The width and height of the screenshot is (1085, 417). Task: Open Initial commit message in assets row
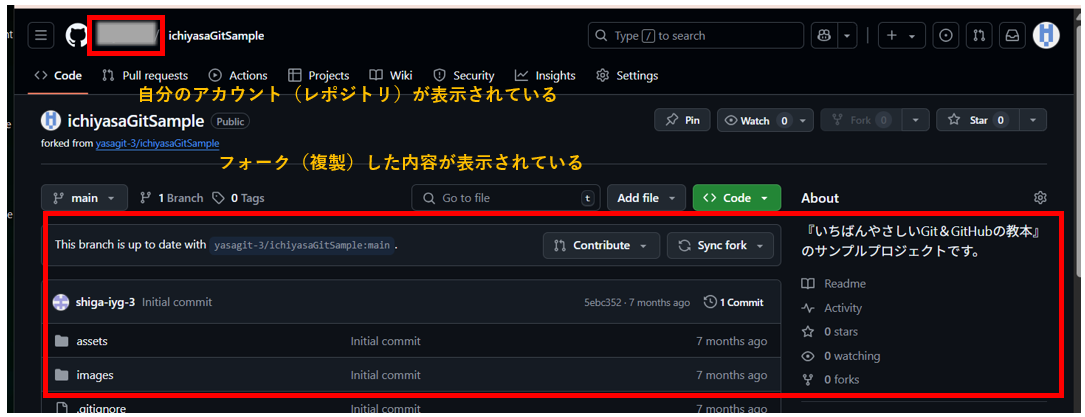385,341
